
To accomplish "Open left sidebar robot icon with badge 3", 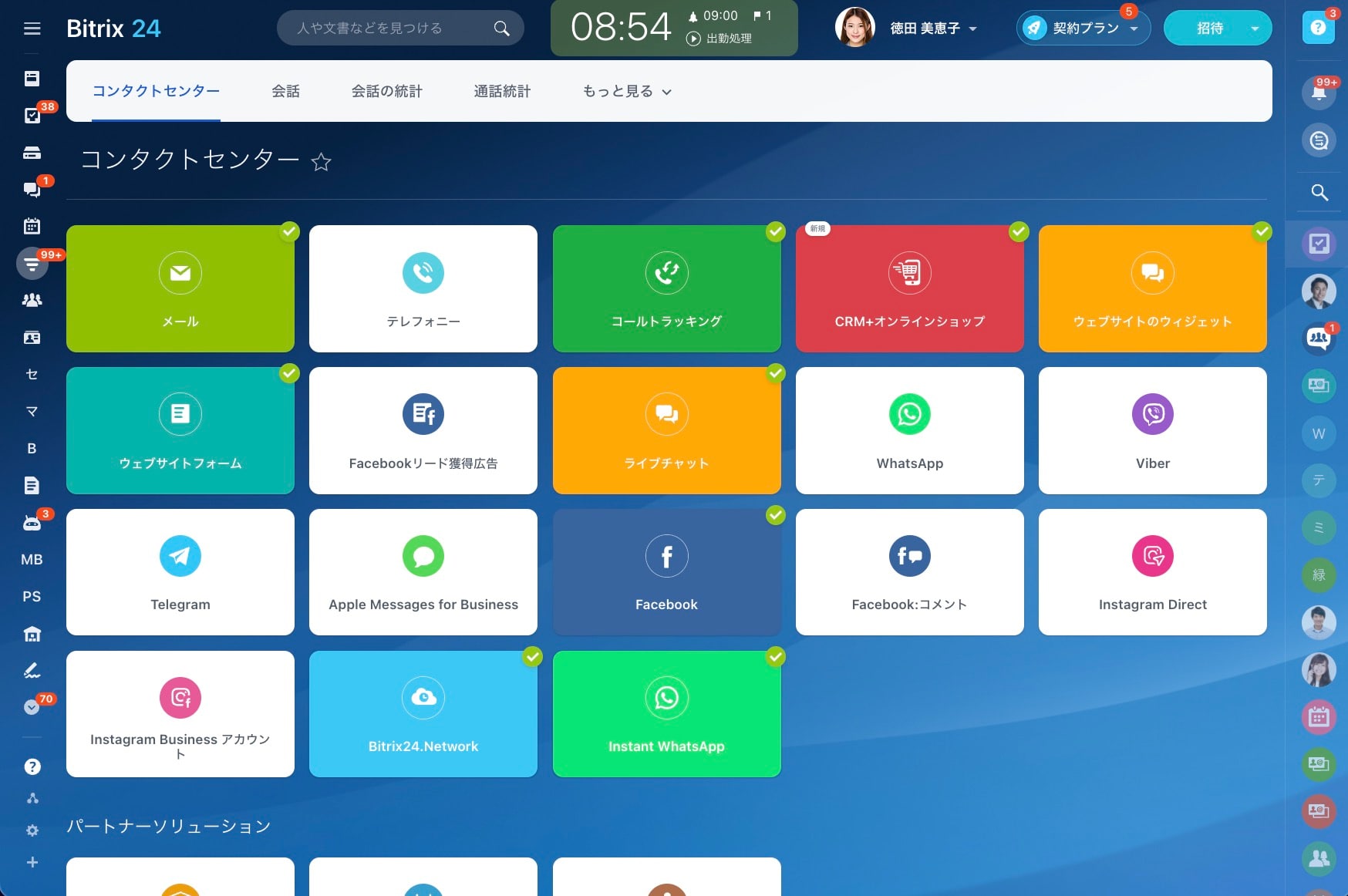I will (x=32, y=523).
